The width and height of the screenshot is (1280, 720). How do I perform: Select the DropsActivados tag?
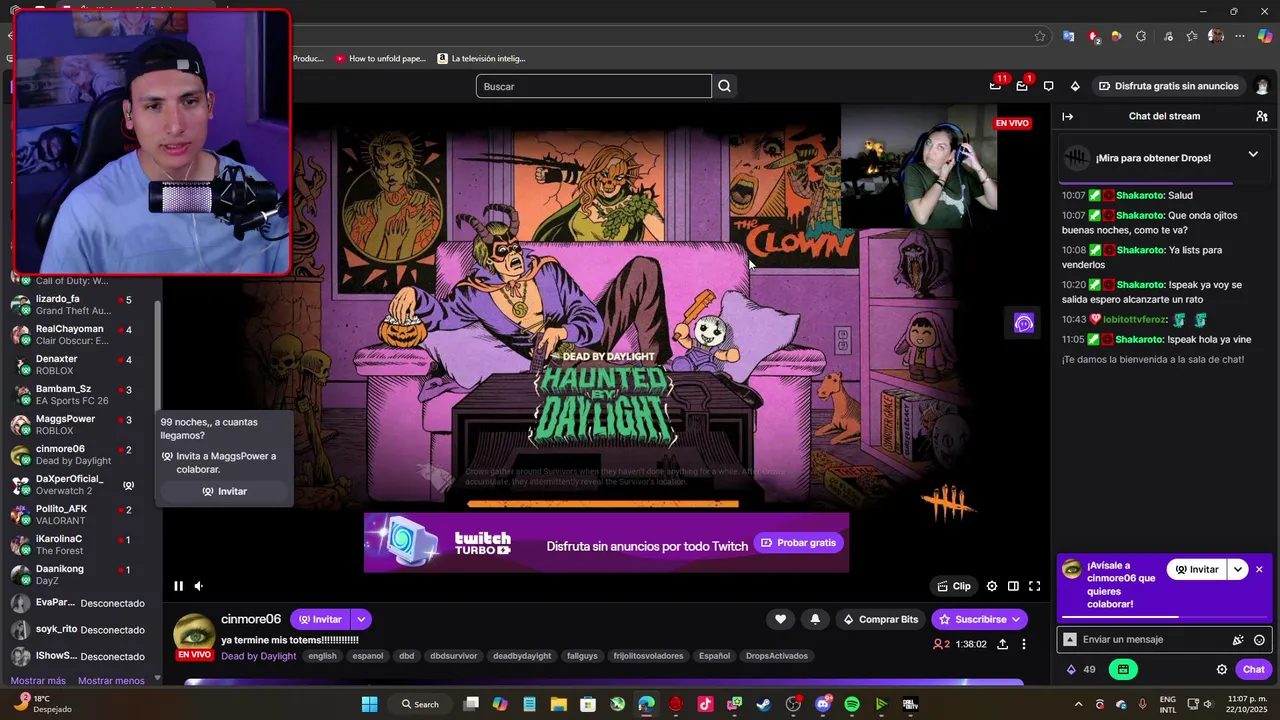pos(777,656)
